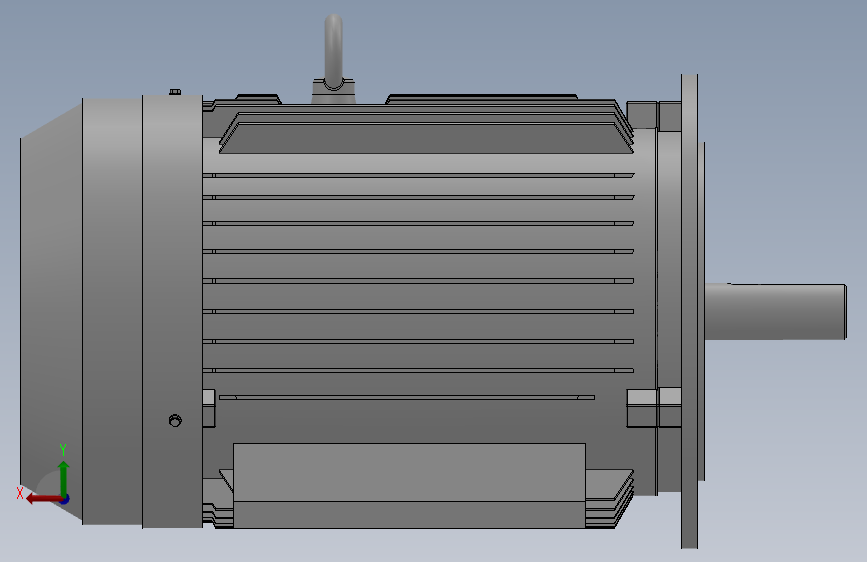This screenshot has height=562, width=867.
Task: Click the "Y" axis label
Action: pyautogui.click(x=62, y=450)
